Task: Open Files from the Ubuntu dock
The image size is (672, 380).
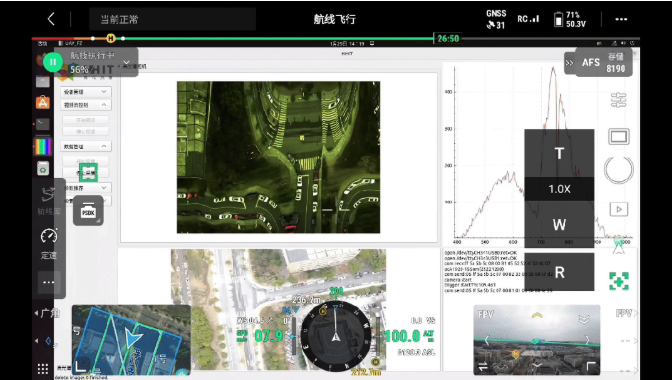Action: coord(42,81)
